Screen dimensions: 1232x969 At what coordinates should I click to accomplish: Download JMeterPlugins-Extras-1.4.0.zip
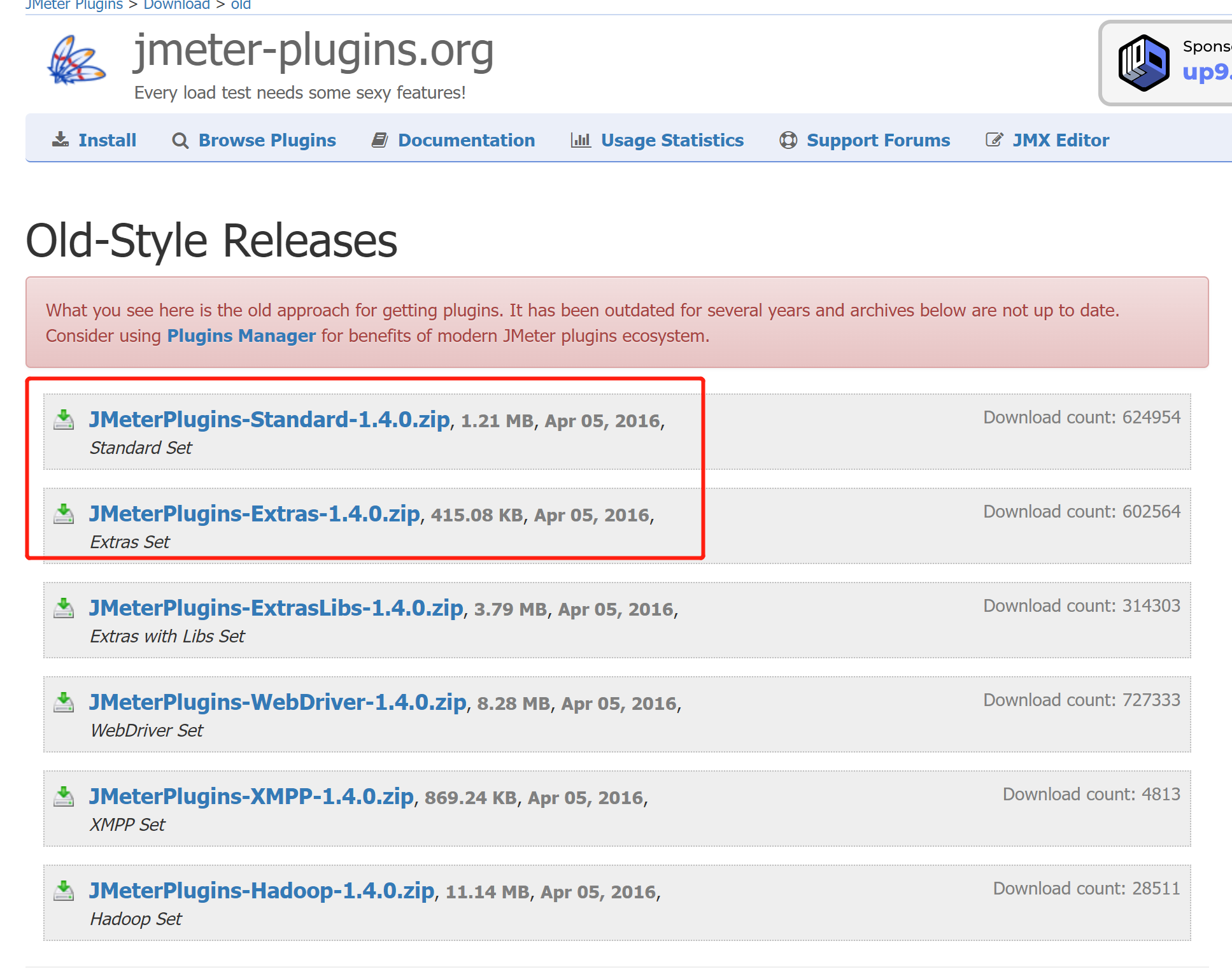tap(255, 514)
